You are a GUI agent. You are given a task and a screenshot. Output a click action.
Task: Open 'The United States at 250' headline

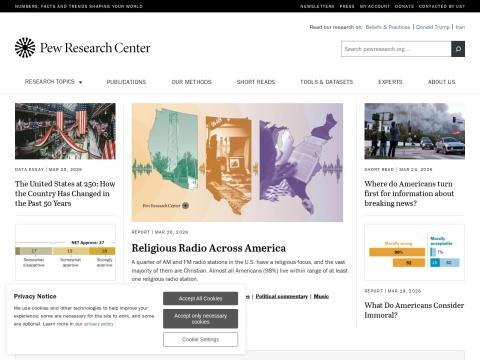pyautogui.click(x=65, y=193)
